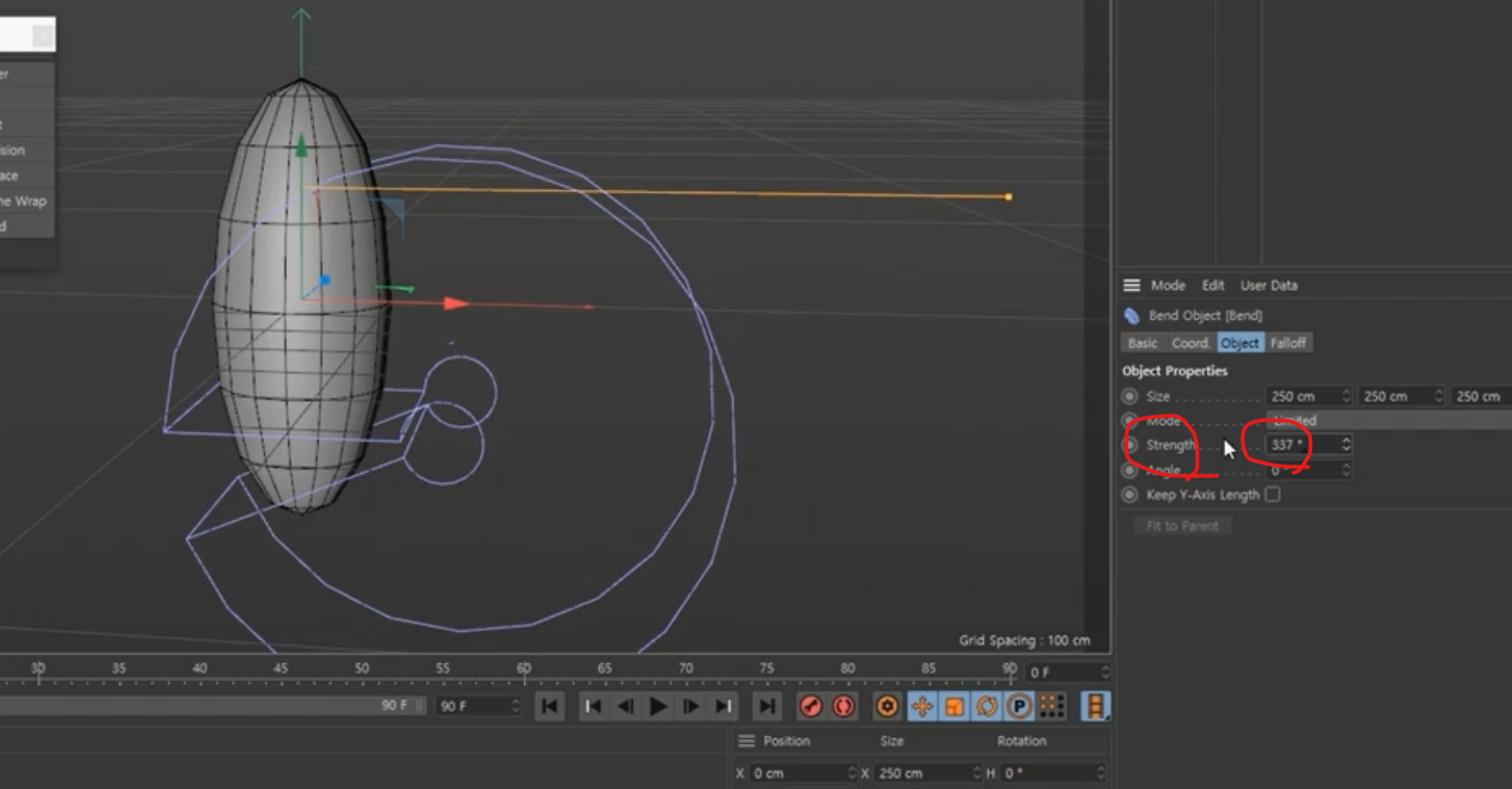Open the Mode menu in Attribute Manager
Screen dimensions: 1512x789
[1167, 285]
